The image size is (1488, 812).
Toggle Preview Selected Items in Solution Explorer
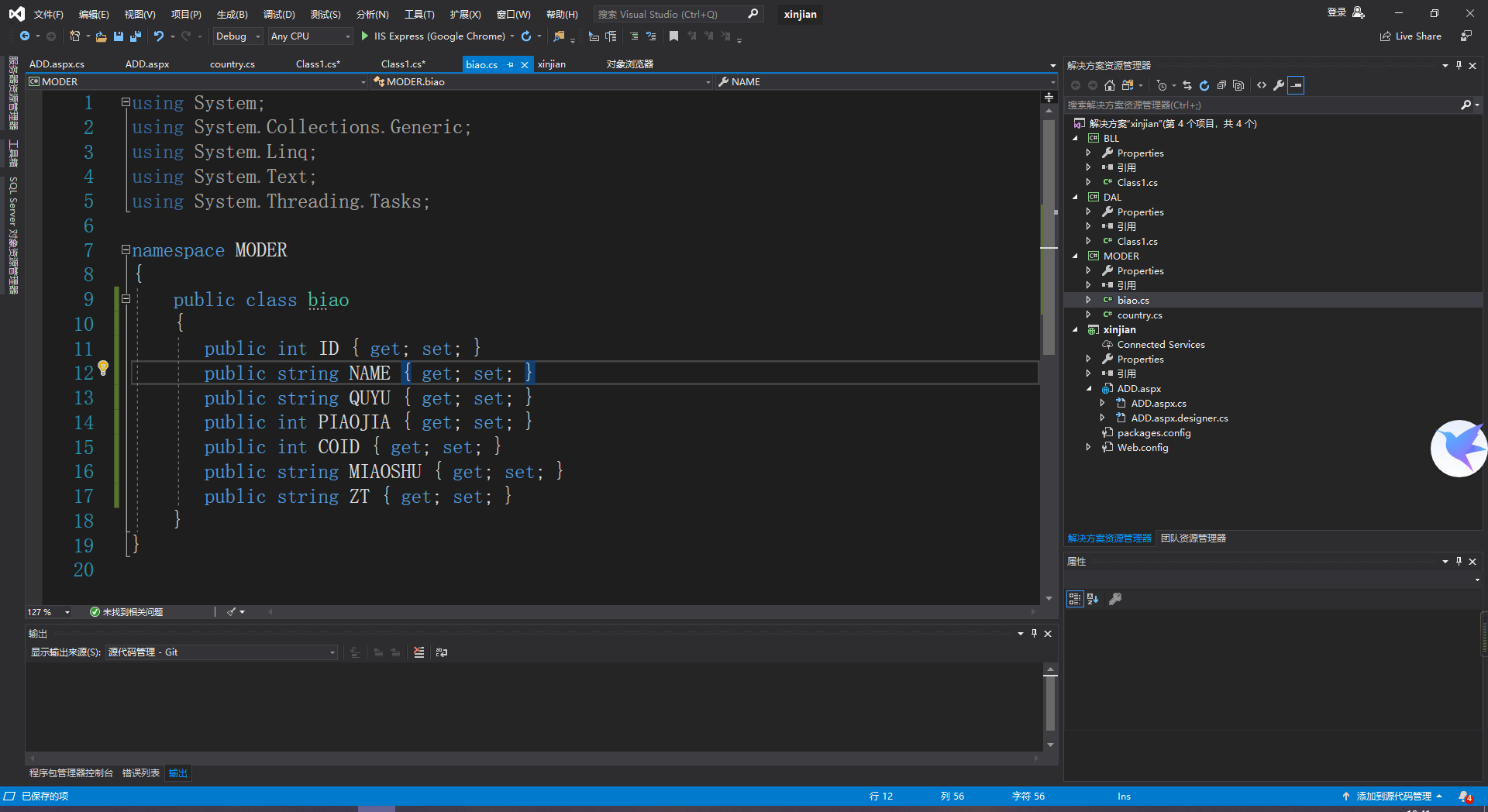click(1296, 85)
